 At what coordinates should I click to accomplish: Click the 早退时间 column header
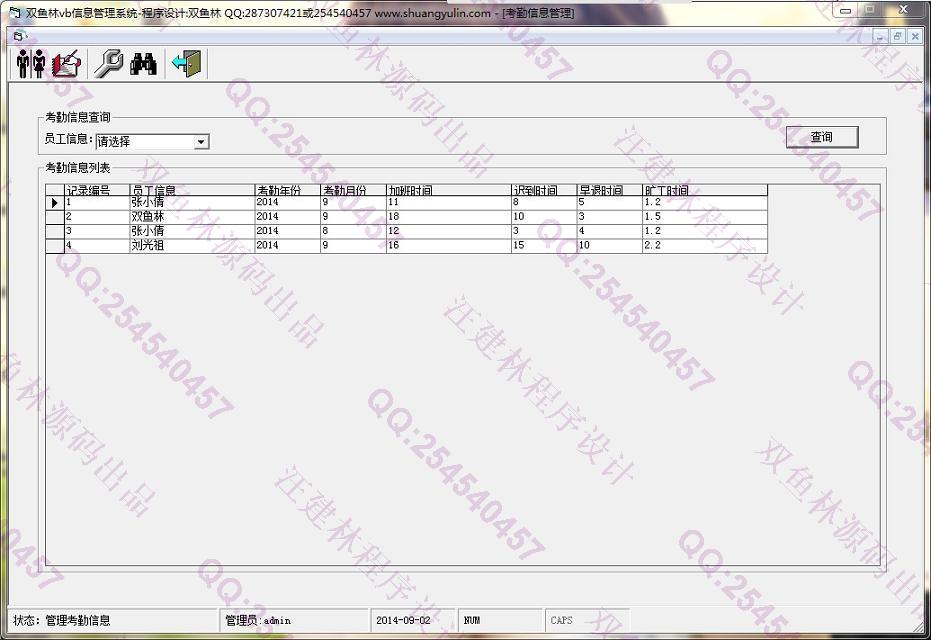610,190
